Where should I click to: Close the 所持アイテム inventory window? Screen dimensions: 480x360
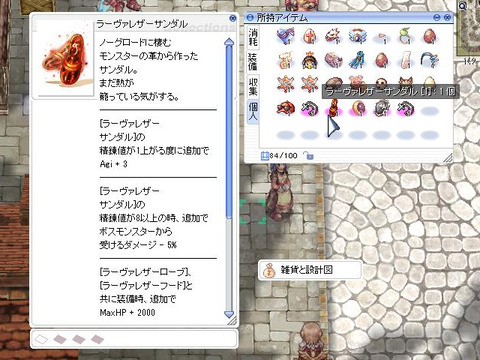tap(448, 17)
